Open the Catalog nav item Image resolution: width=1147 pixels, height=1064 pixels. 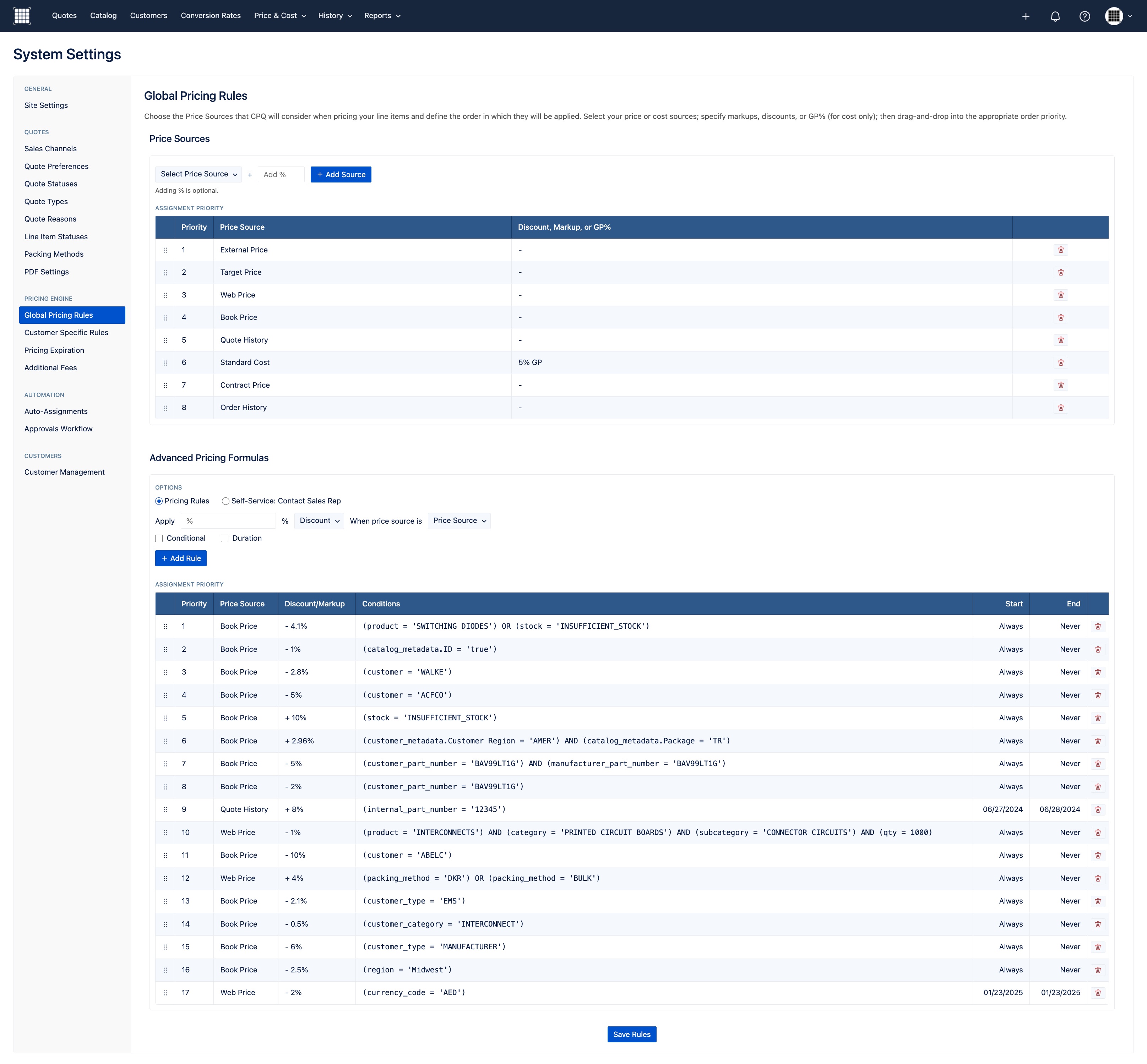103,16
